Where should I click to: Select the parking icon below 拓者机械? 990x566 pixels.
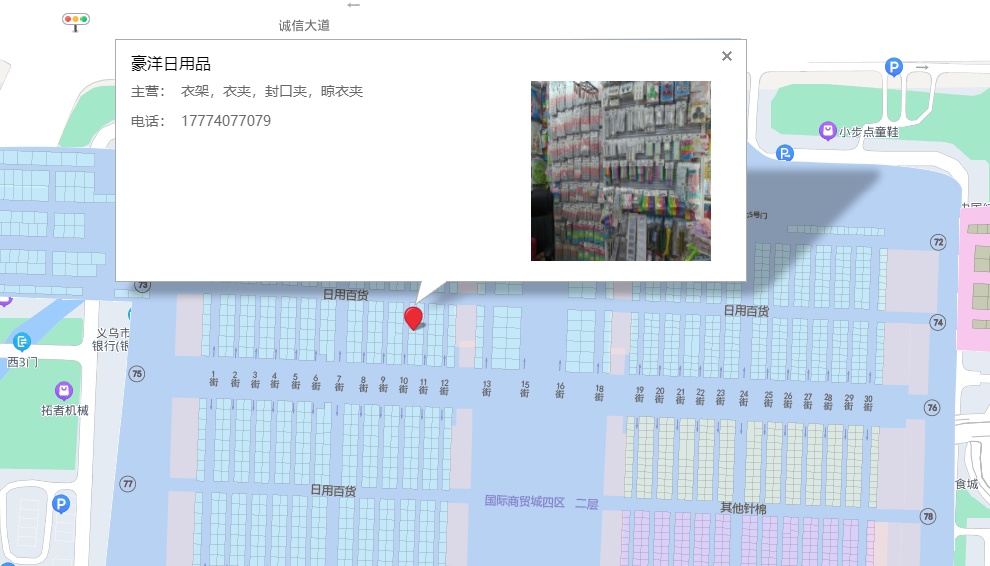[x=61, y=505]
